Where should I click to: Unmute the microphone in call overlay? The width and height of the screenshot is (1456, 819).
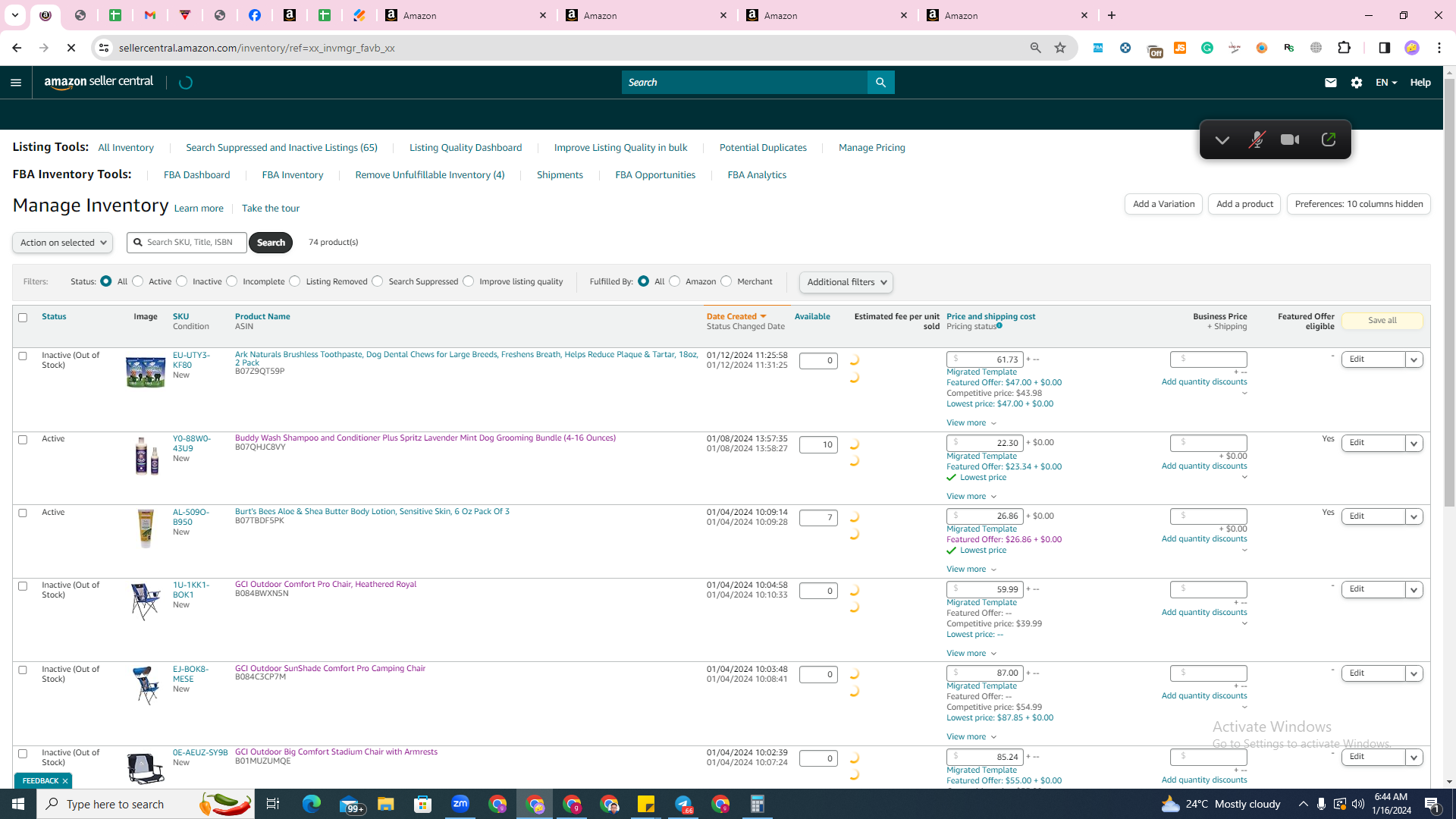pyautogui.click(x=1257, y=140)
